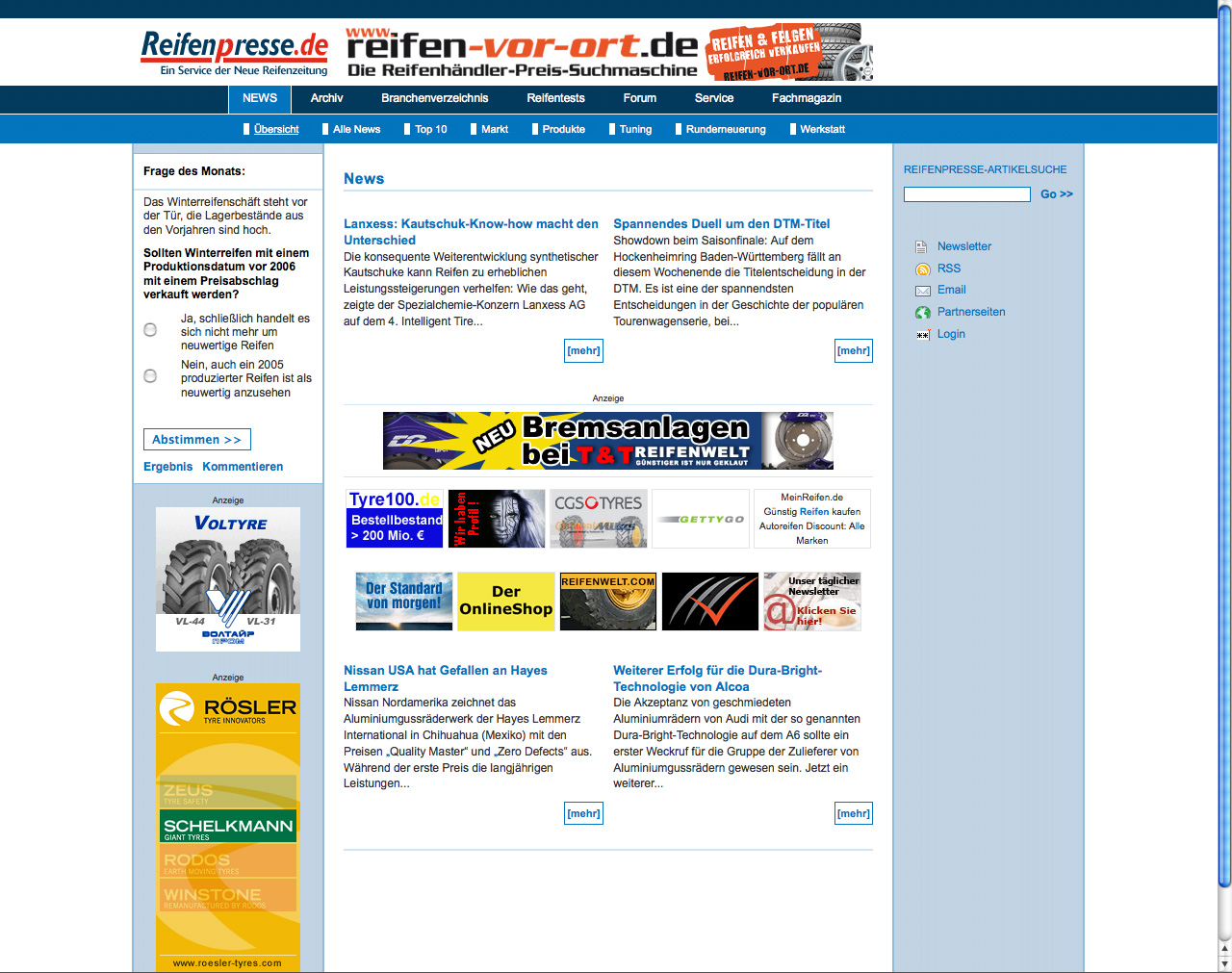The height and width of the screenshot is (973, 1232).
Task: Open the yellow 'Der OnlineShop' ad
Action: pyautogui.click(x=506, y=602)
